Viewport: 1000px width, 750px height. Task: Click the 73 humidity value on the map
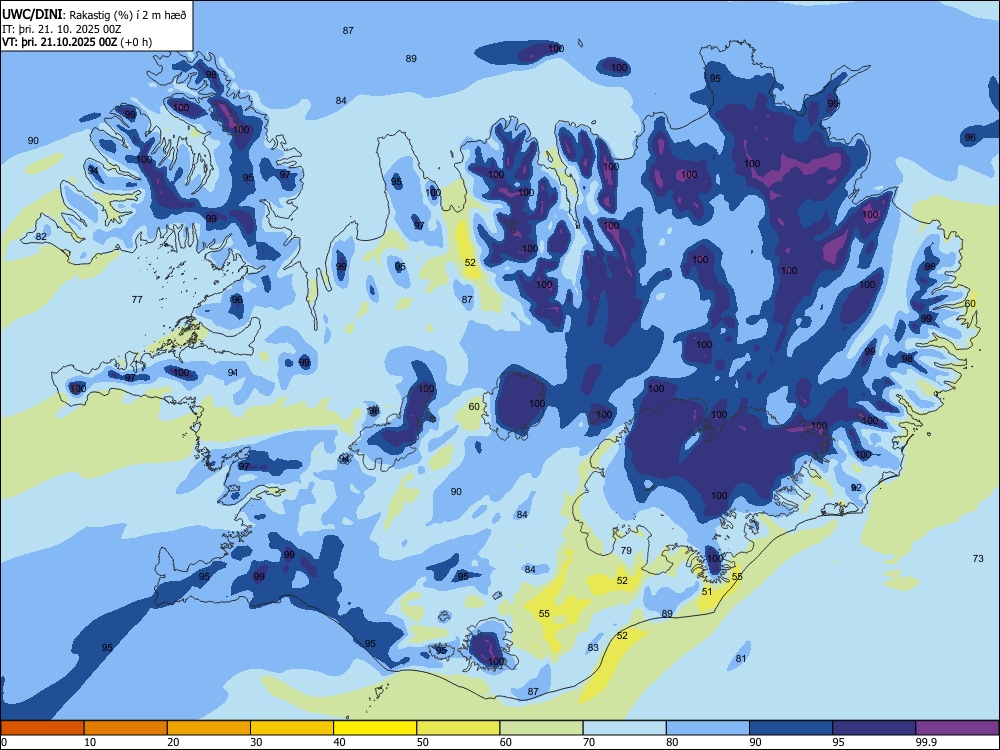click(x=978, y=558)
